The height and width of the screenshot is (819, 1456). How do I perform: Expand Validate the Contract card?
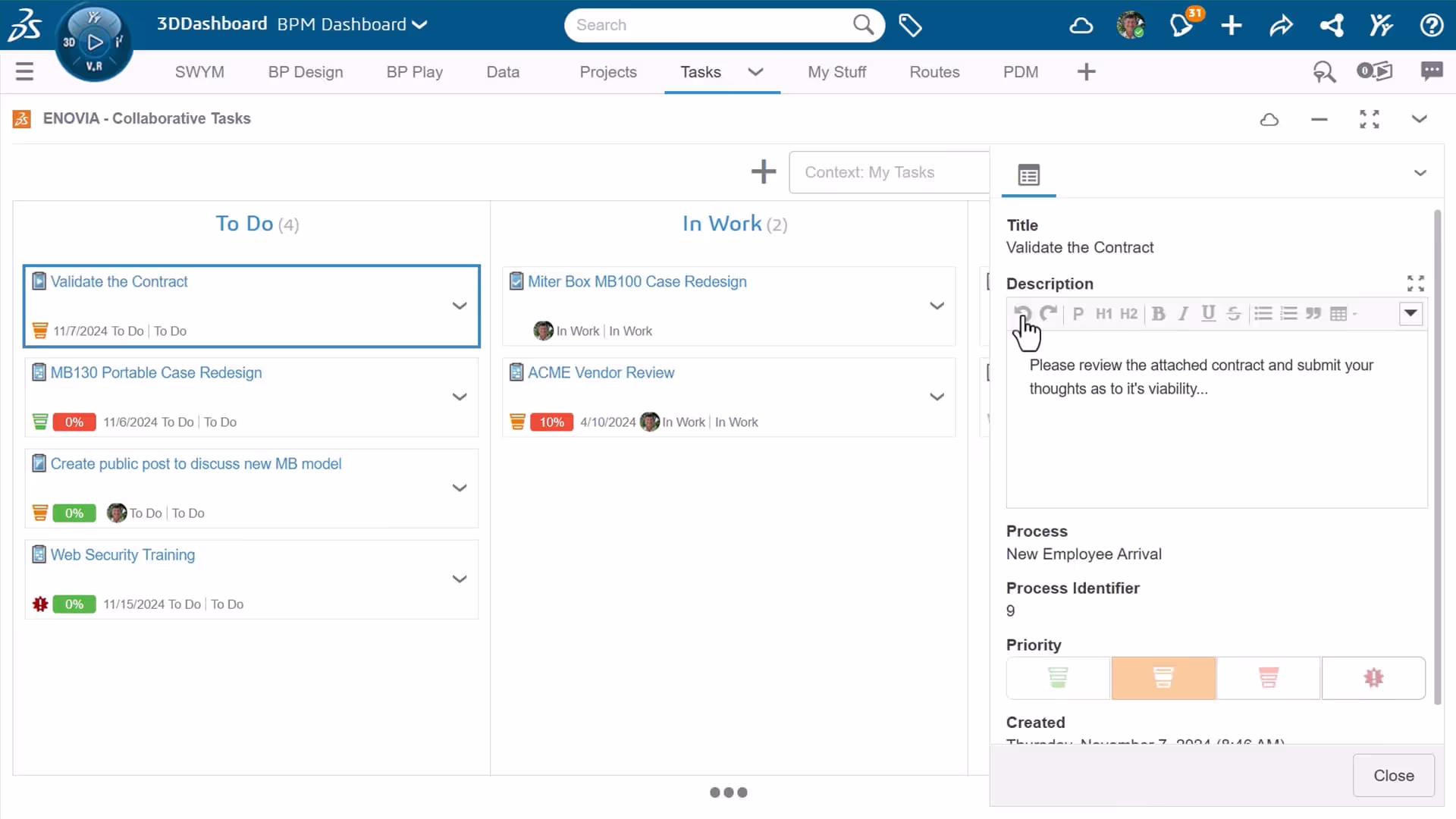459,306
